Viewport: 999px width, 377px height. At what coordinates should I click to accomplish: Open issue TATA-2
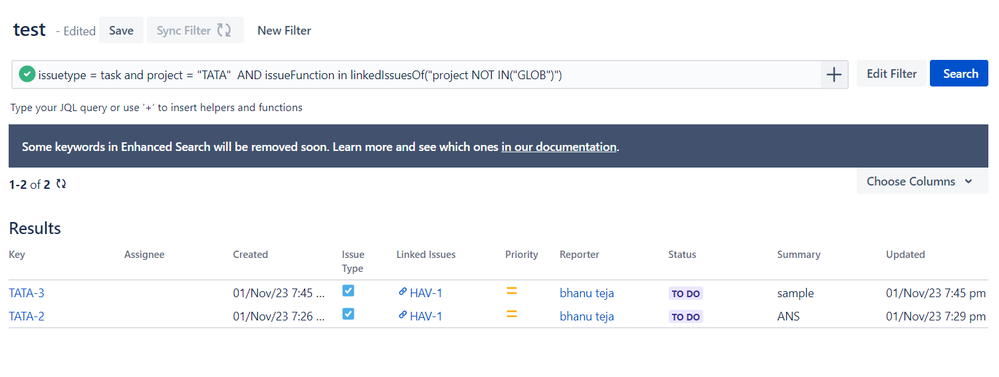[x=27, y=316]
